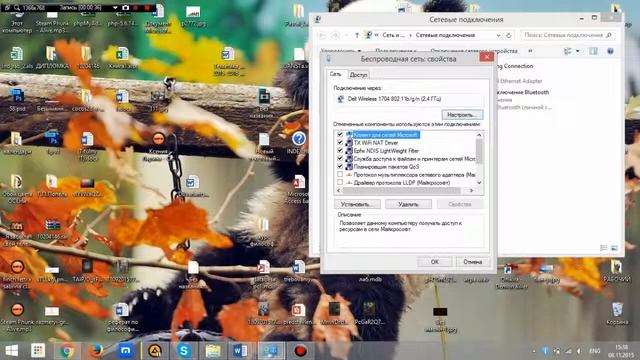The width and height of the screenshot is (640, 360).
Task: Uncheck Служба доступа к файлам и принтерам checkbox
Action: click(340, 158)
